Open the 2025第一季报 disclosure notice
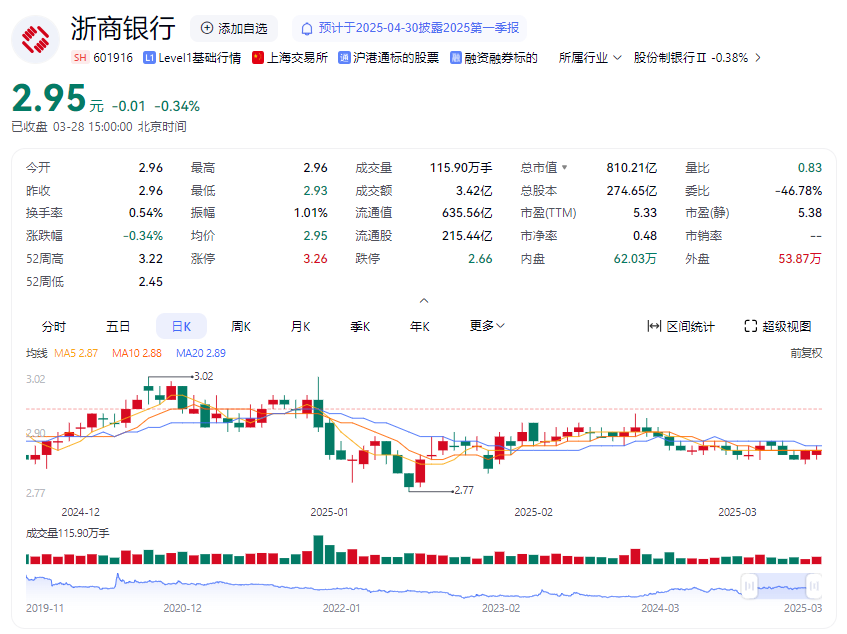This screenshot has width=847, height=634. [409, 28]
